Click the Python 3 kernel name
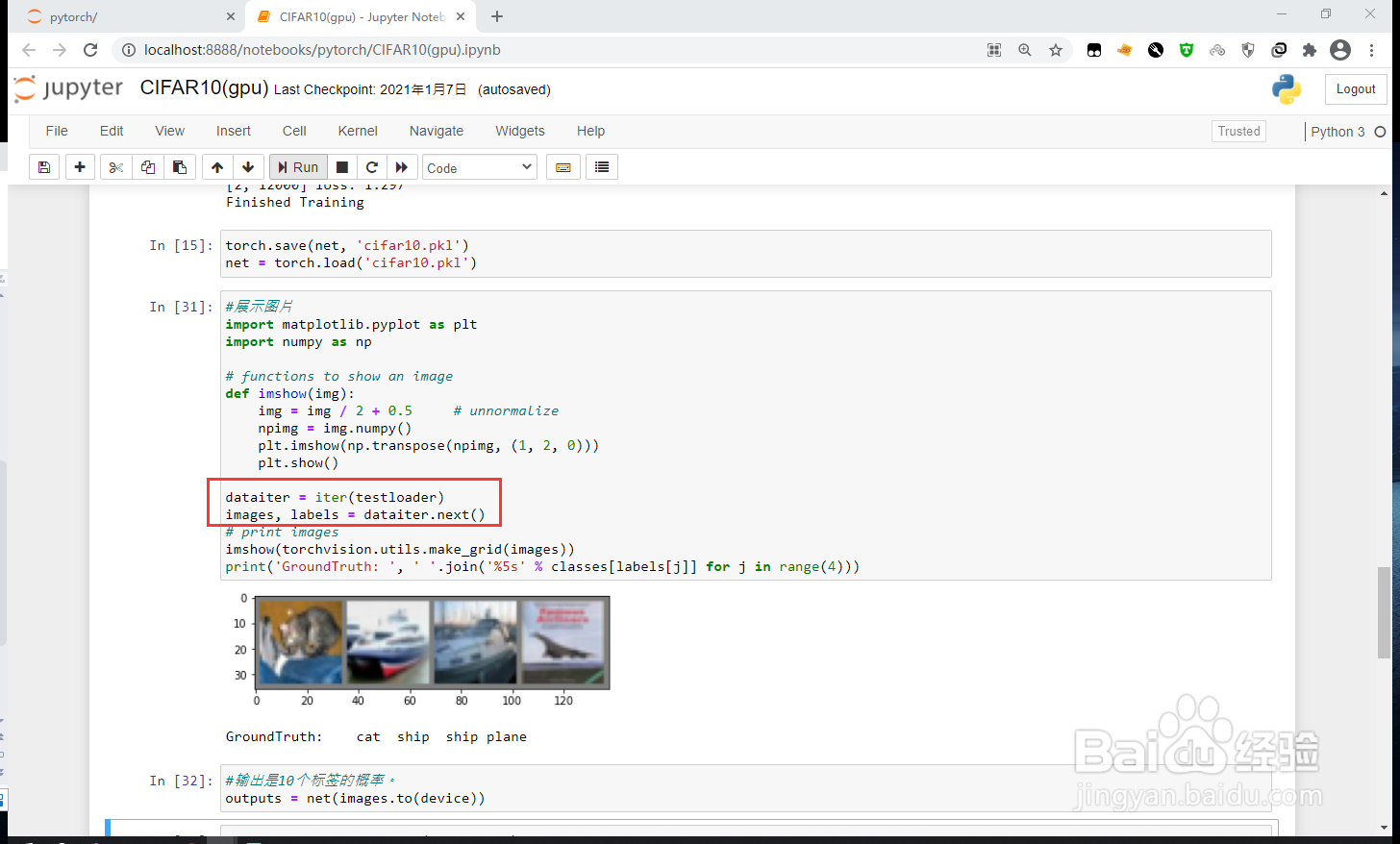Screen dimensions: 1400x844 point(1337,132)
